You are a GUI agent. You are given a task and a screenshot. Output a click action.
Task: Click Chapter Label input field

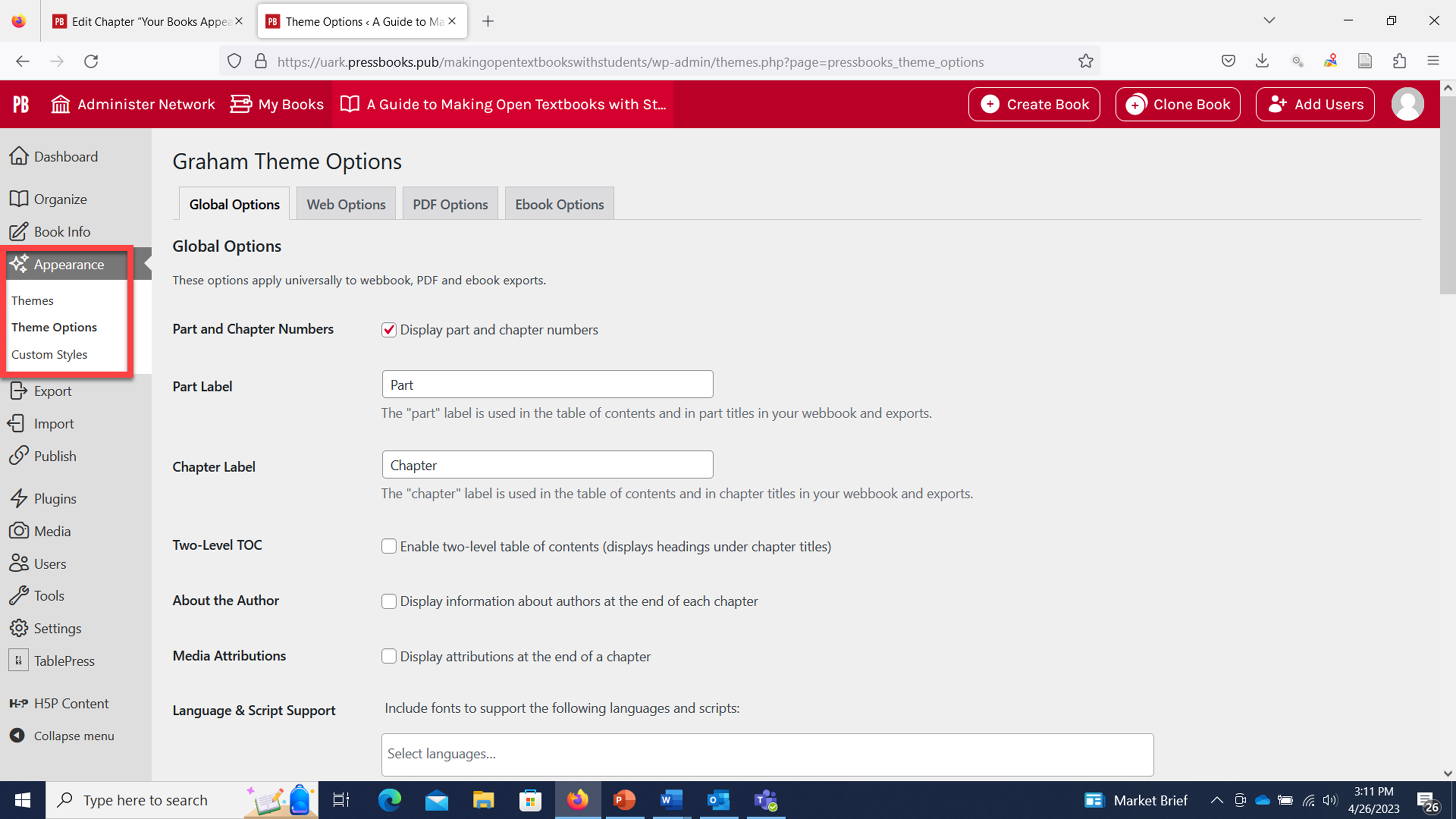547,464
